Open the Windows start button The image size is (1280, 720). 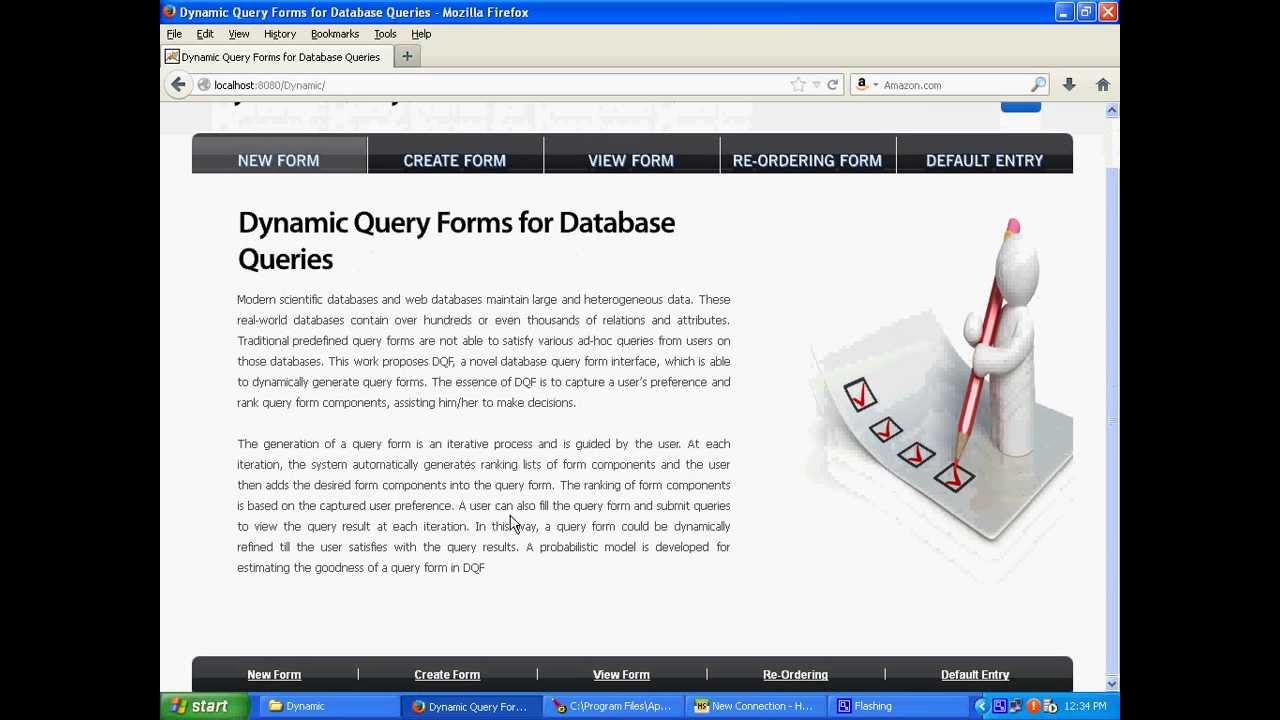tap(200, 706)
